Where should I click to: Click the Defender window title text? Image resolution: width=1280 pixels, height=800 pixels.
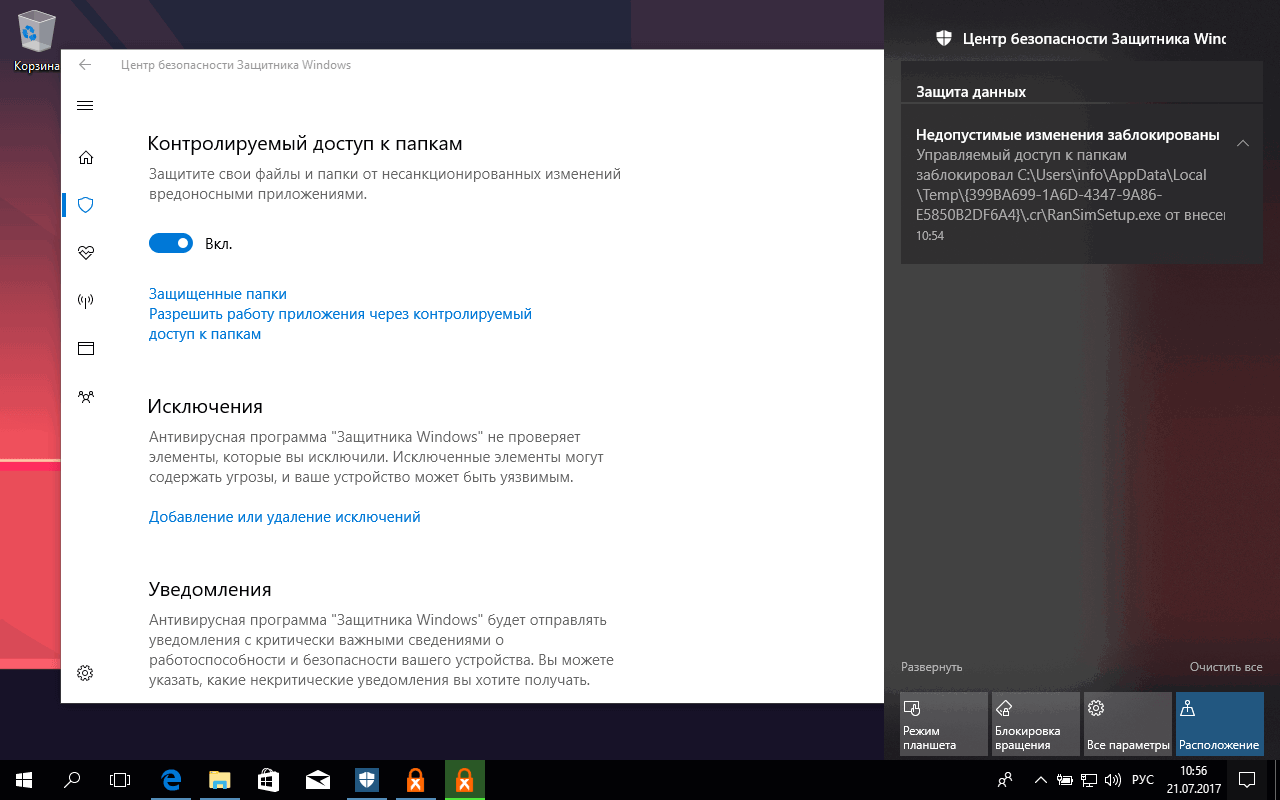coord(236,65)
